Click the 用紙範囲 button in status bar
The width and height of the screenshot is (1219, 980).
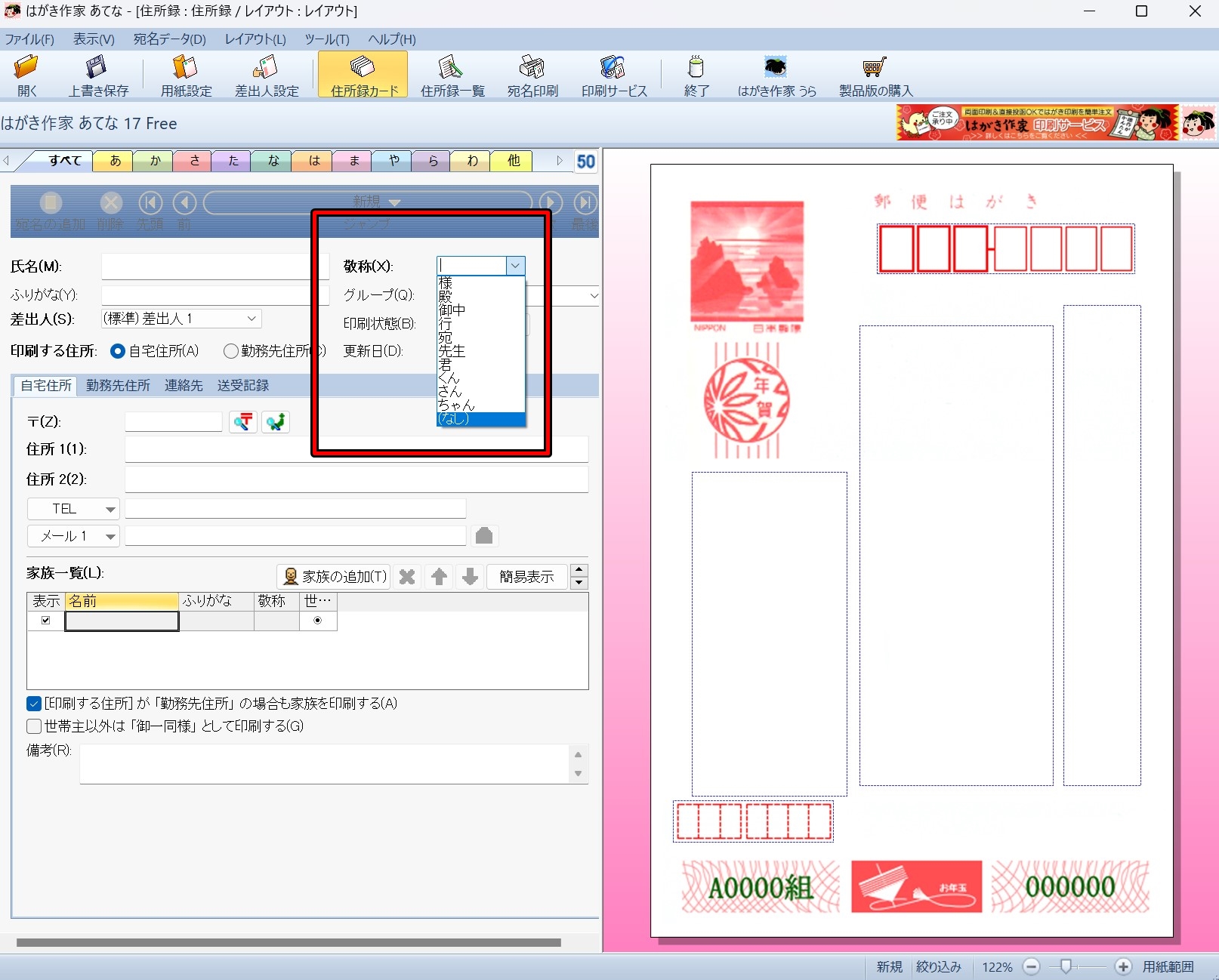pyautogui.click(x=1168, y=966)
